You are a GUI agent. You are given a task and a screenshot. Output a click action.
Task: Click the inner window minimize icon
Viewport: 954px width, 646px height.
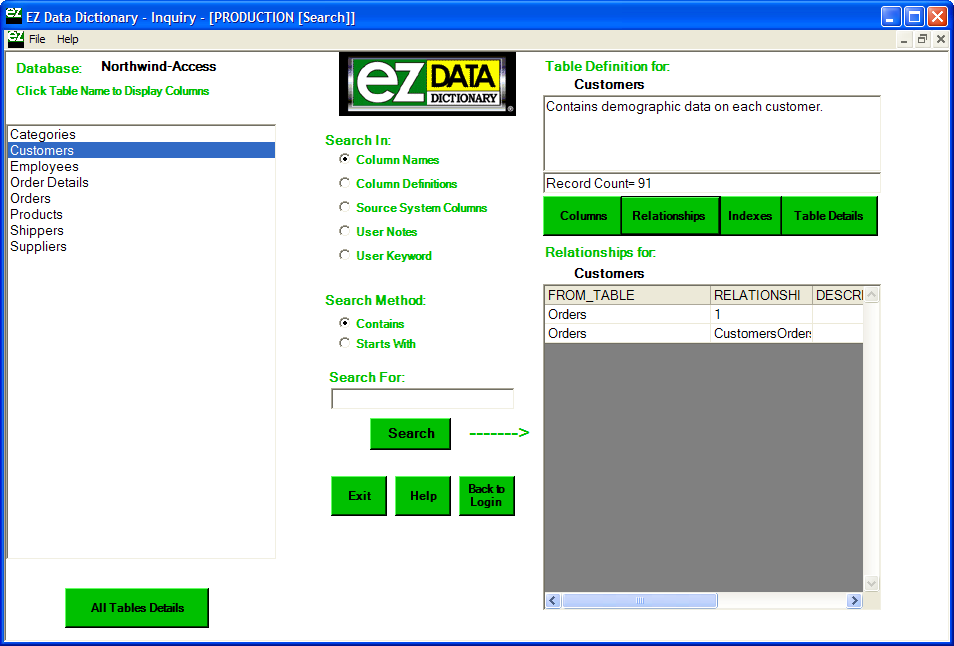coord(904,39)
